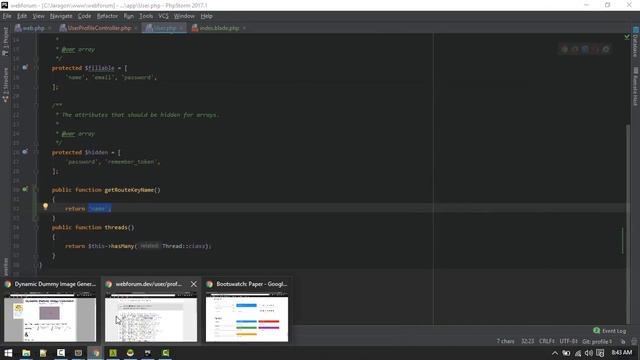Open the Event Log tool window

(x=609, y=331)
